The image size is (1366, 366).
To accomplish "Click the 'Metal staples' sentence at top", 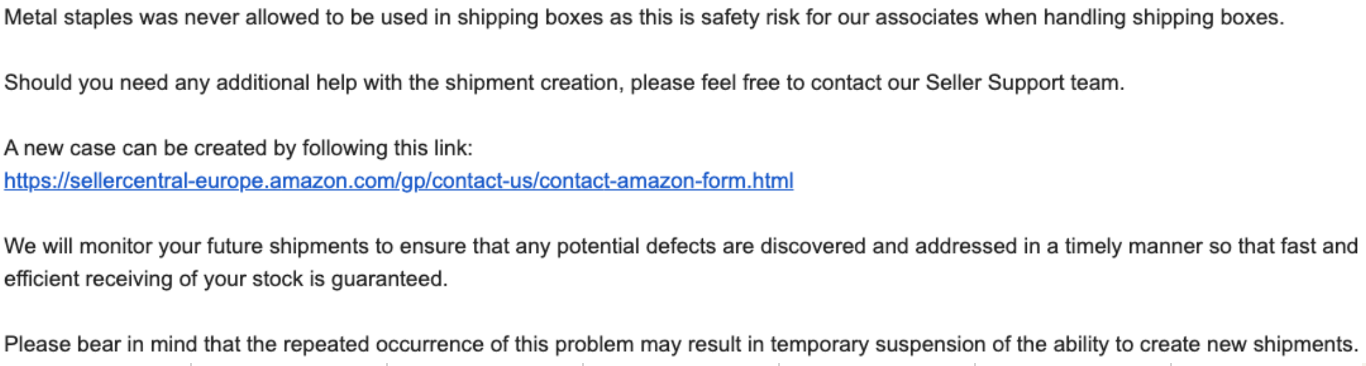I will click(x=644, y=17).
